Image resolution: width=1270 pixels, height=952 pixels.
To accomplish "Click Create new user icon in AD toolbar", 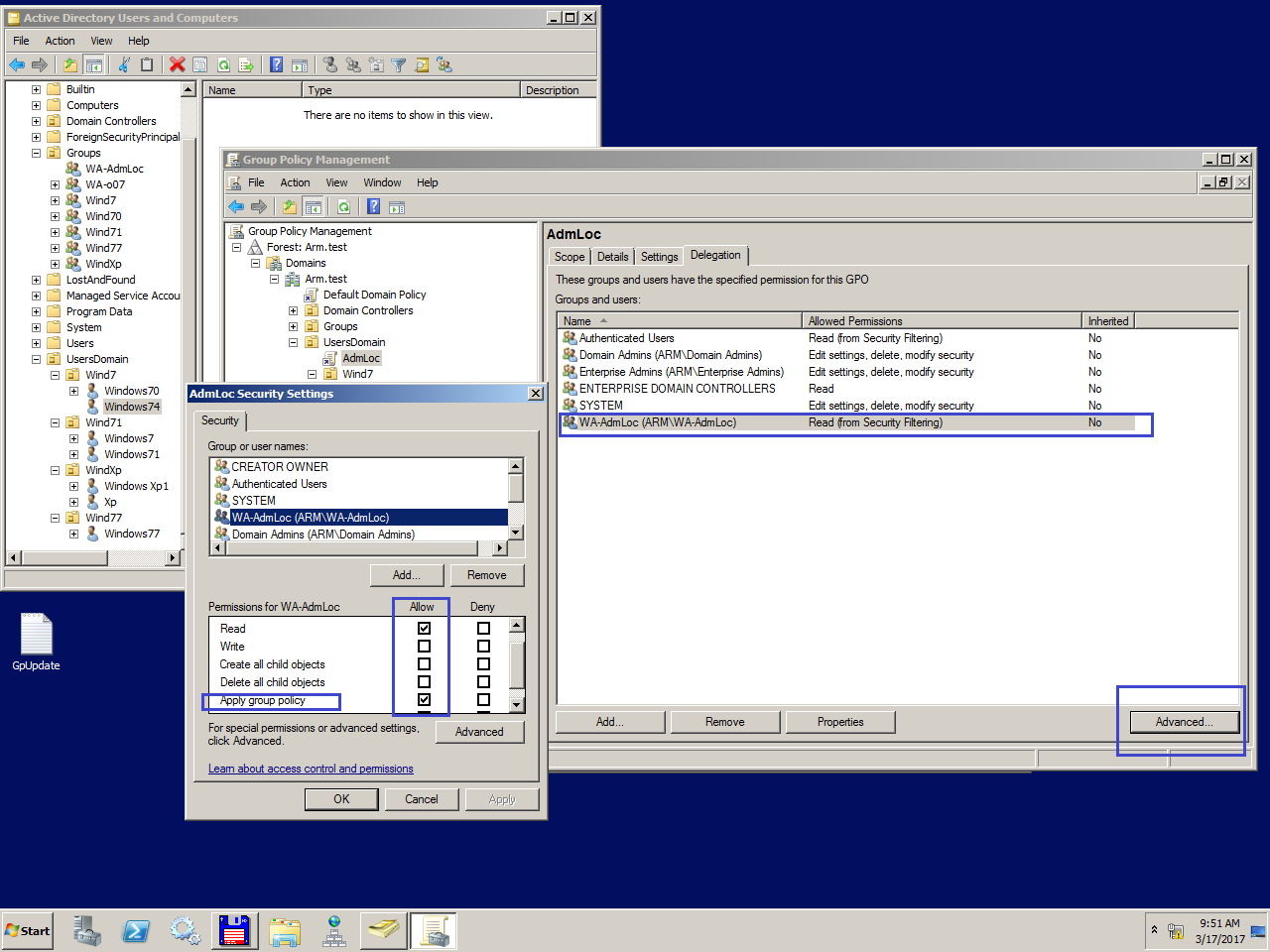I will [x=330, y=64].
